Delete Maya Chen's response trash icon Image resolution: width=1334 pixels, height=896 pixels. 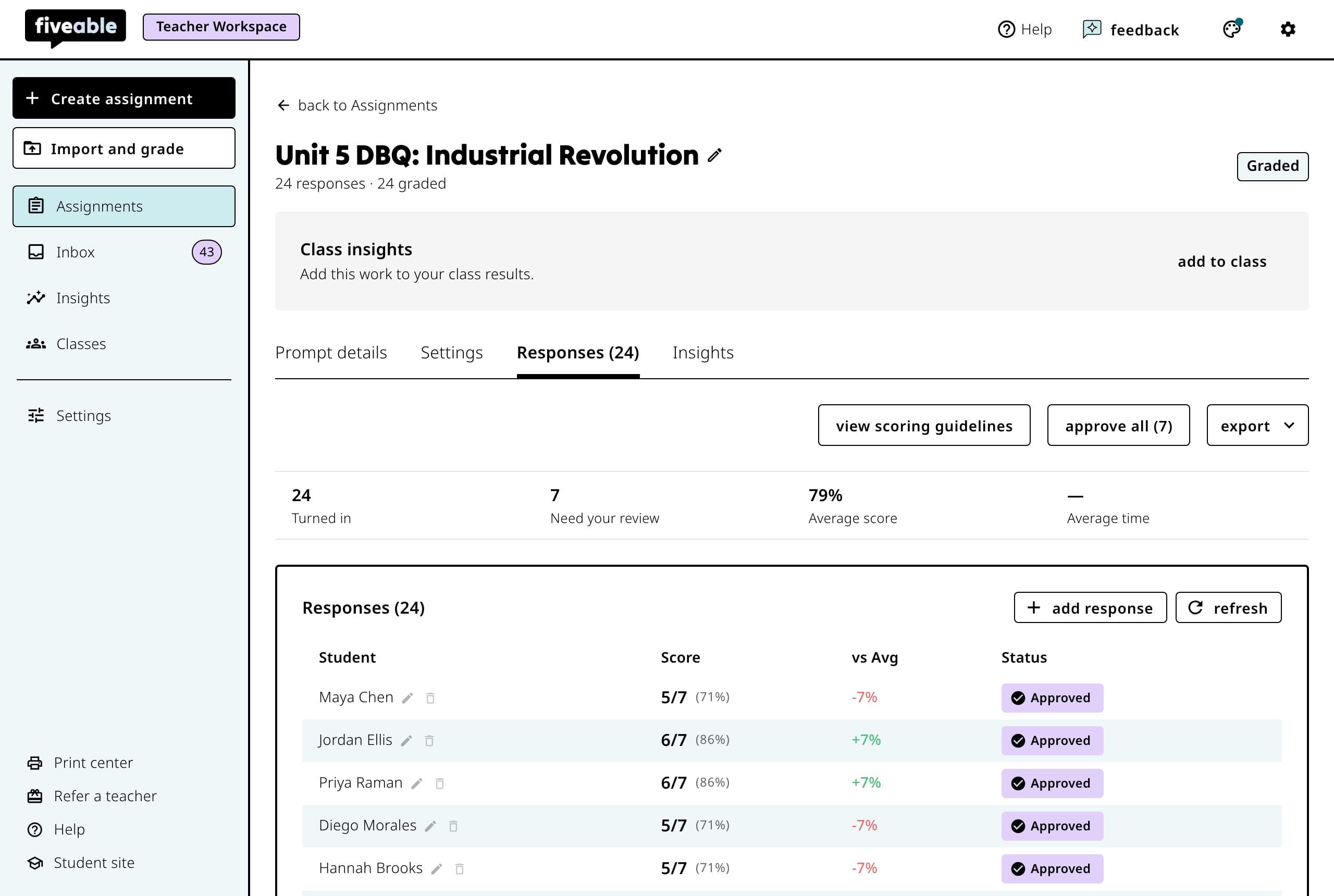pos(430,698)
